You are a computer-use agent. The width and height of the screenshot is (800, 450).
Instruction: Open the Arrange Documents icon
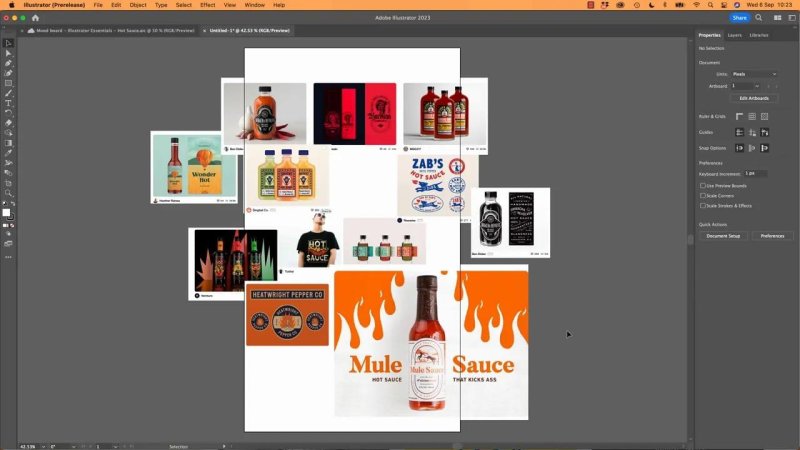click(778, 18)
